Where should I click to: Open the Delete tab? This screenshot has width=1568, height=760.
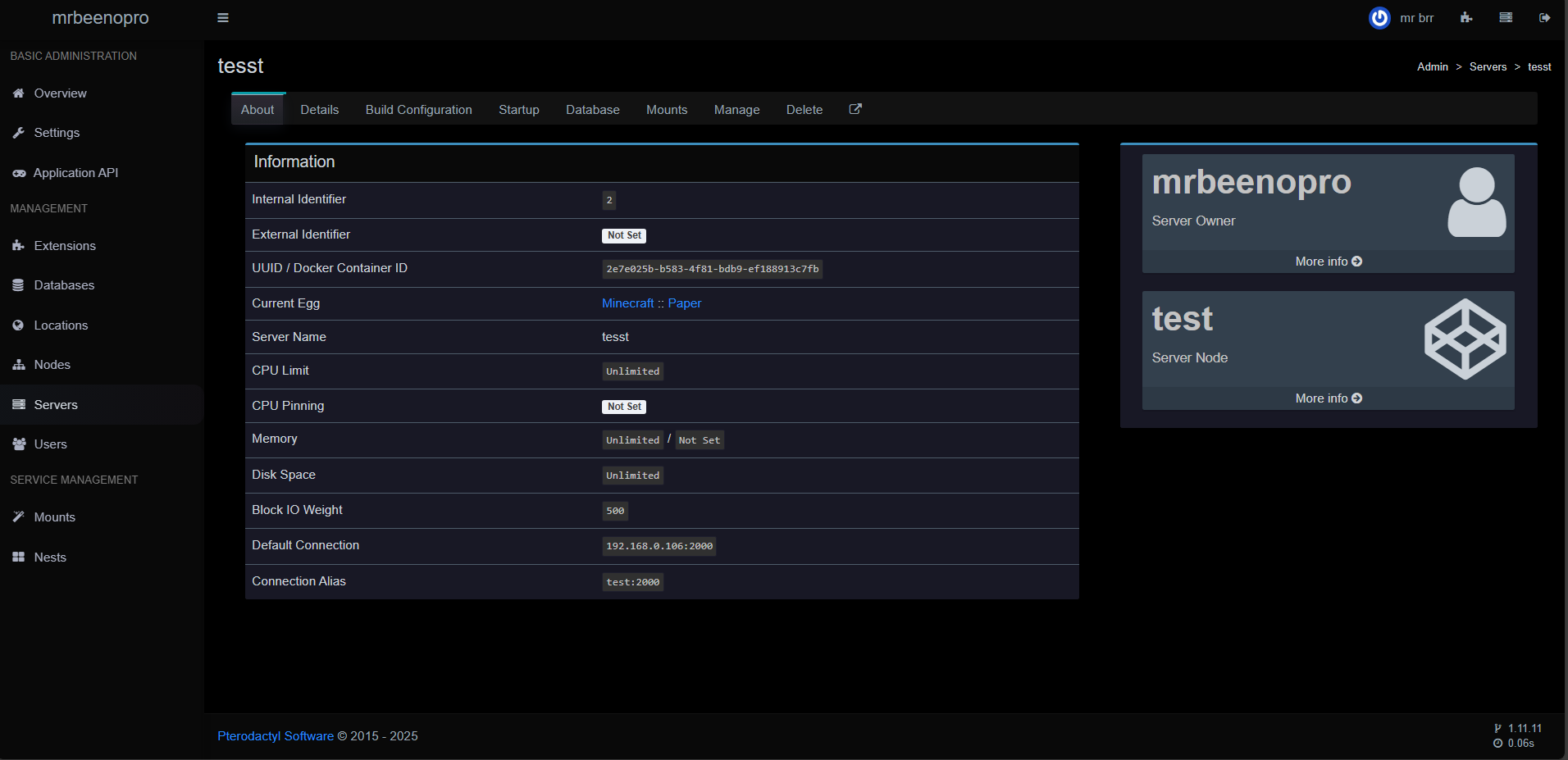point(804,110)
